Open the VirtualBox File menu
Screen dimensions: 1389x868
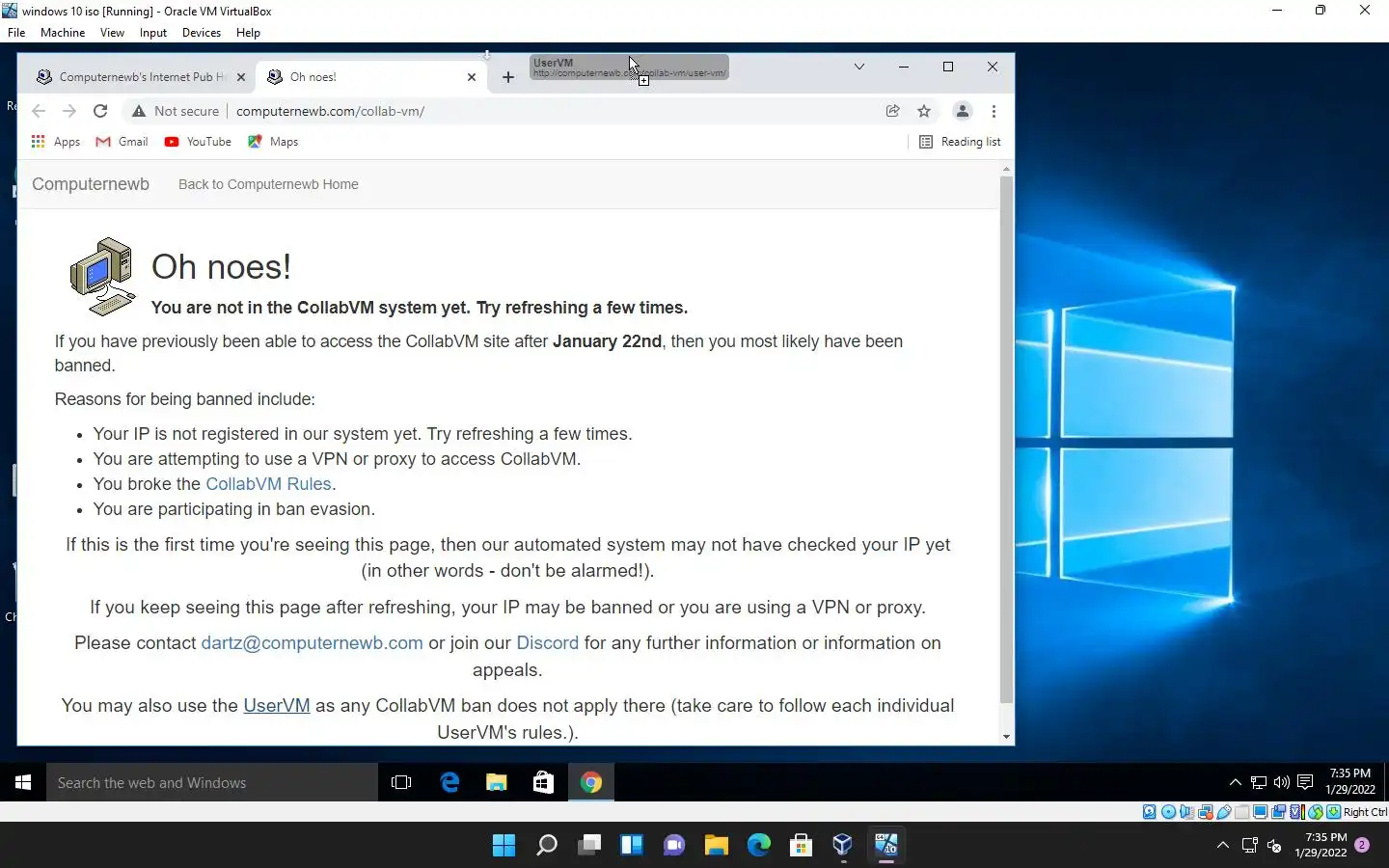(x=16, y=32)
